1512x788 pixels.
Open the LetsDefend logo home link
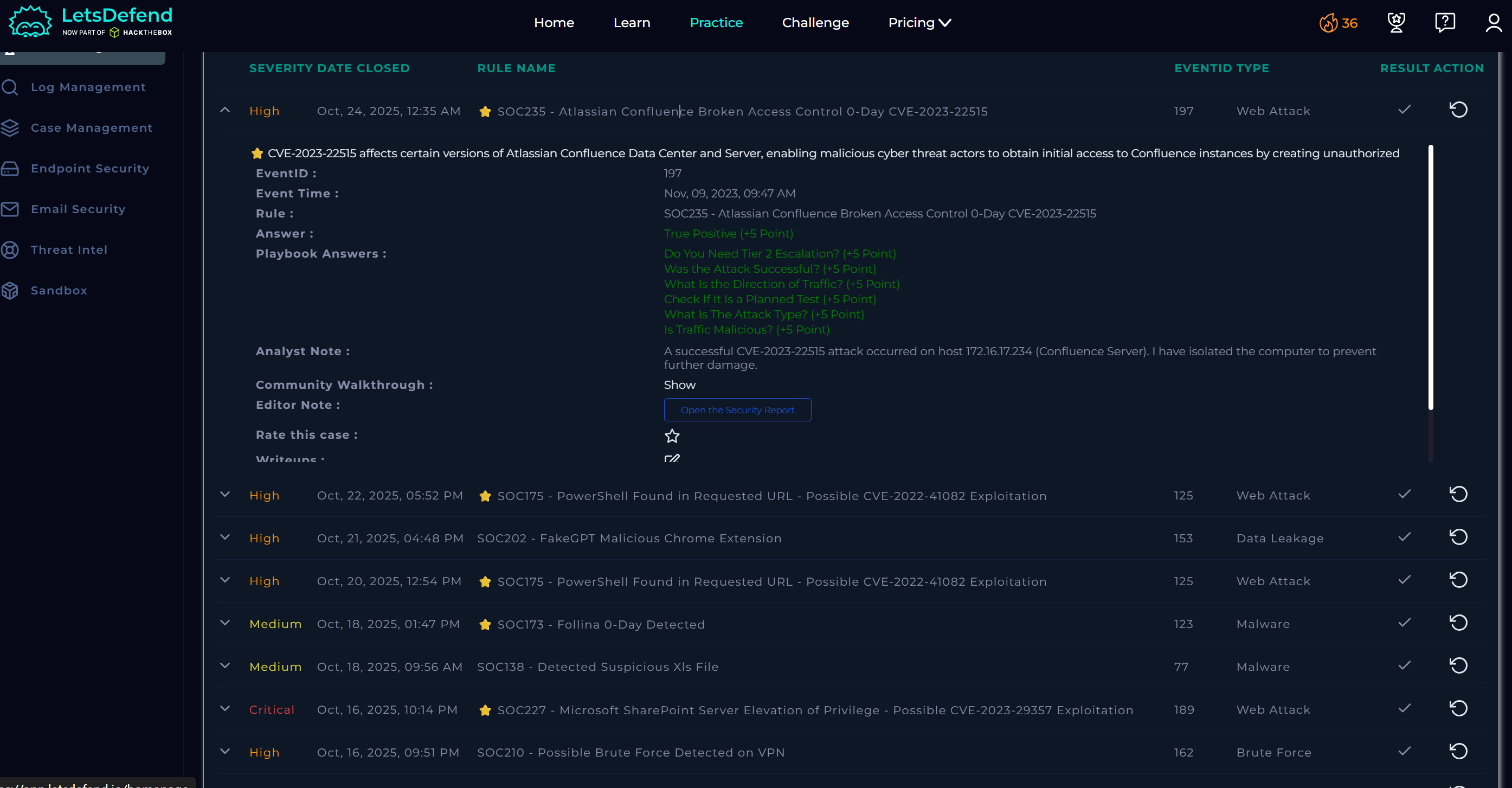91,22
